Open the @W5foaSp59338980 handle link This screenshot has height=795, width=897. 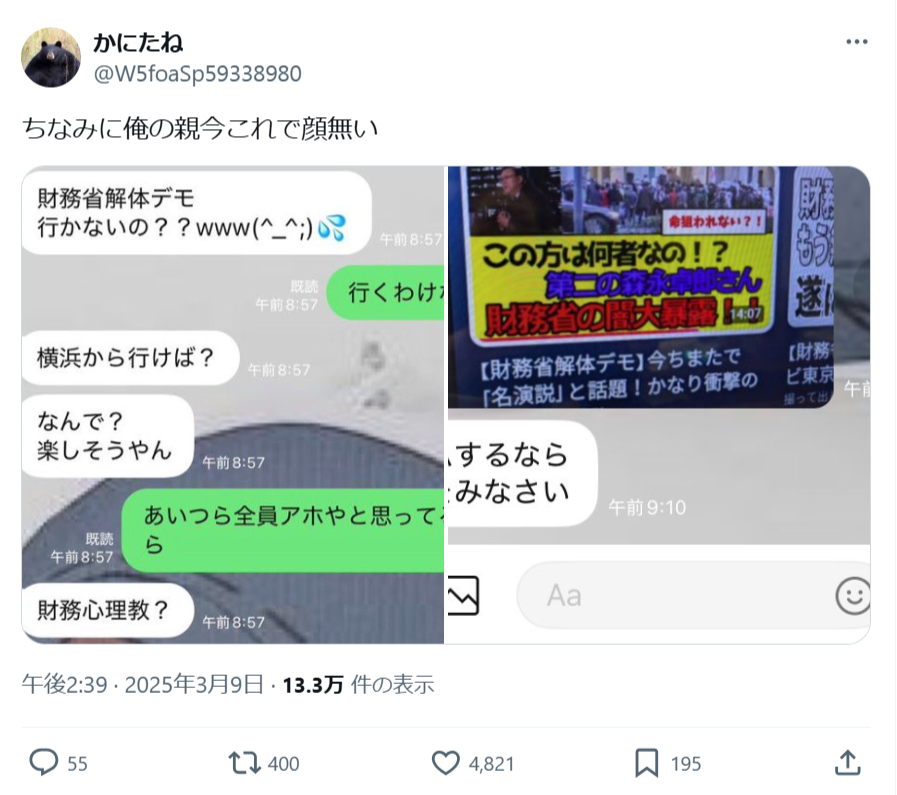pyautogui.click(x=197, y=74)
